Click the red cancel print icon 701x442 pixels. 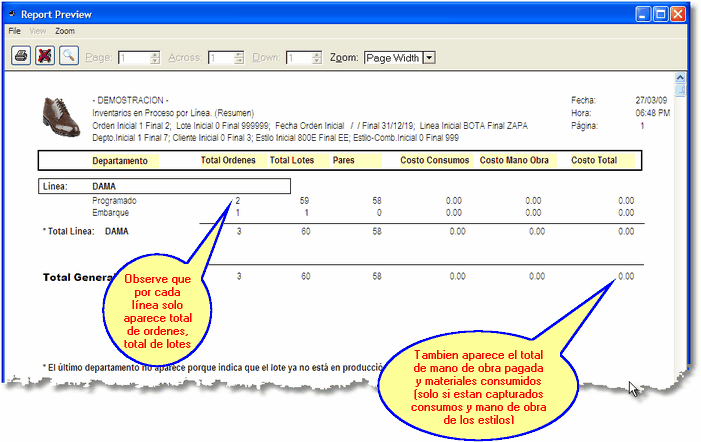pyautogui.click(x=44, y=58)
